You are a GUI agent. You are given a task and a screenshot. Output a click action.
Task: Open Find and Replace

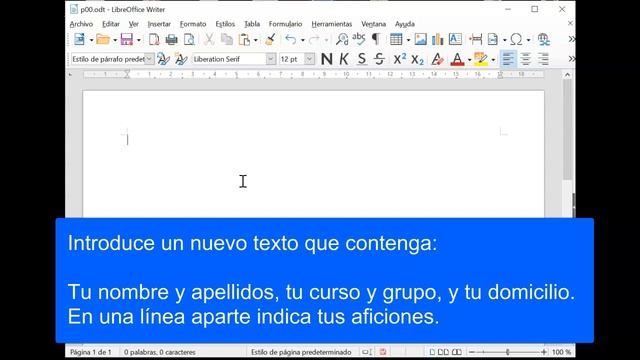pyautogui.click(x=342, y=40)
